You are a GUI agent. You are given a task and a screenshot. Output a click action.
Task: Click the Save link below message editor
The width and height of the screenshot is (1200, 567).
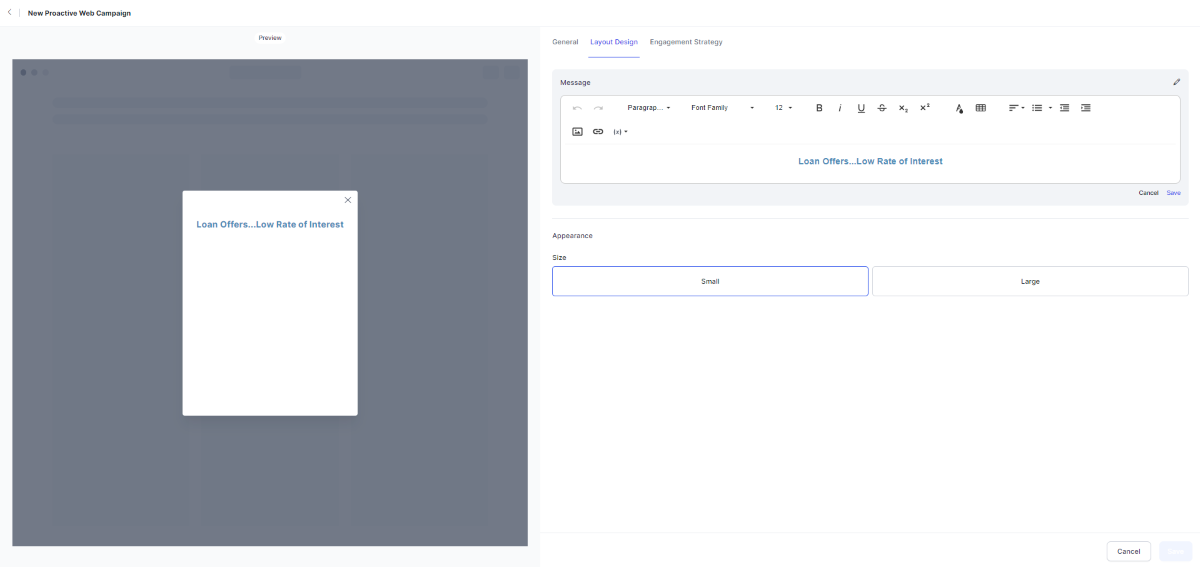1173,193
